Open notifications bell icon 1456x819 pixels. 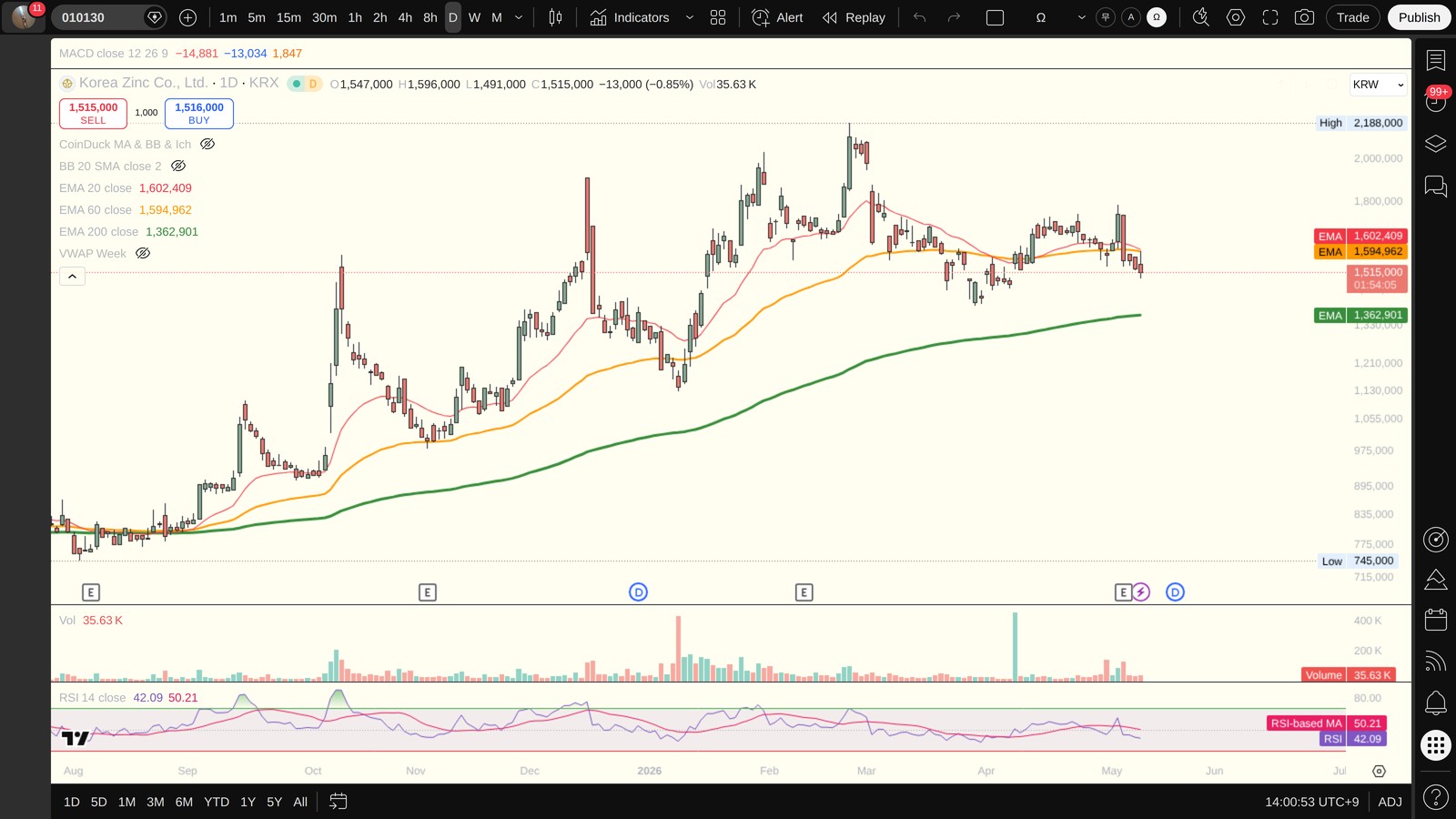(1435, 703)
